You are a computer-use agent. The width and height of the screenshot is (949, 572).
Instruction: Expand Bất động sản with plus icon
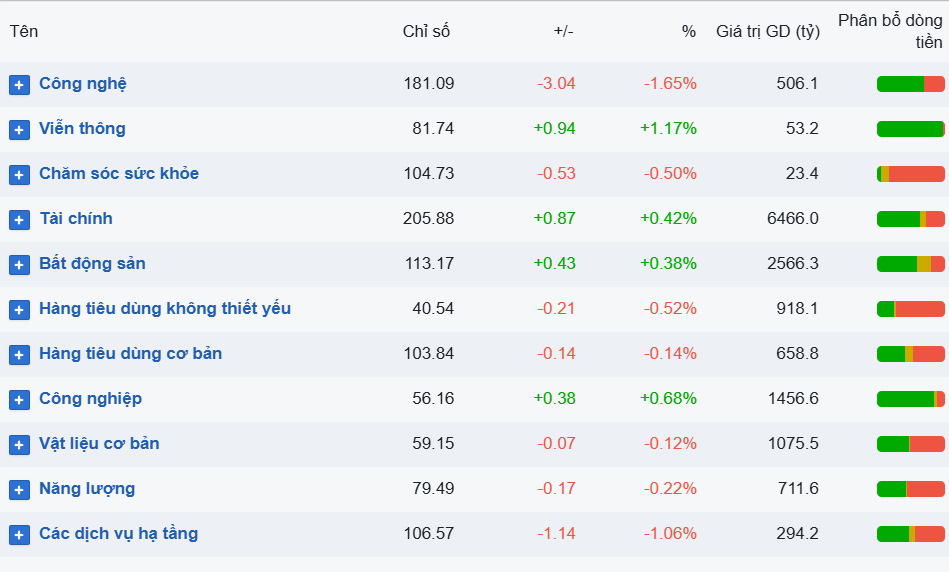(x=19, y=265)
